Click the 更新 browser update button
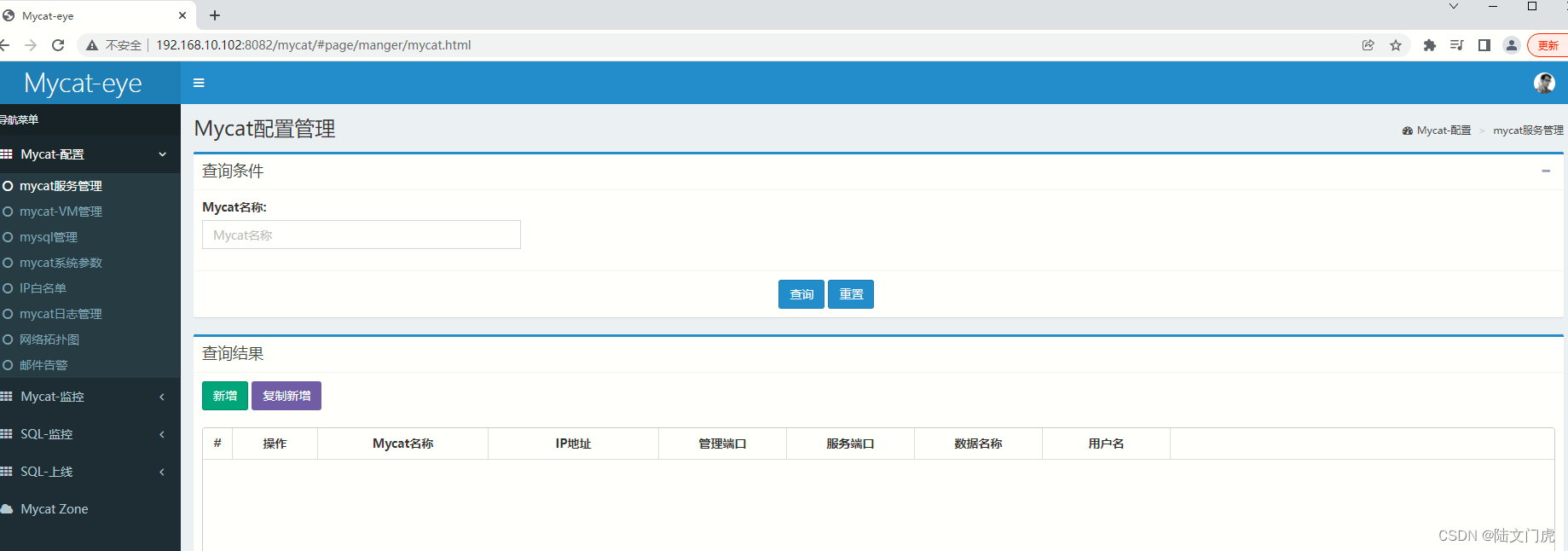Screen dimensions: 1568x551 tap(1548, 45)
